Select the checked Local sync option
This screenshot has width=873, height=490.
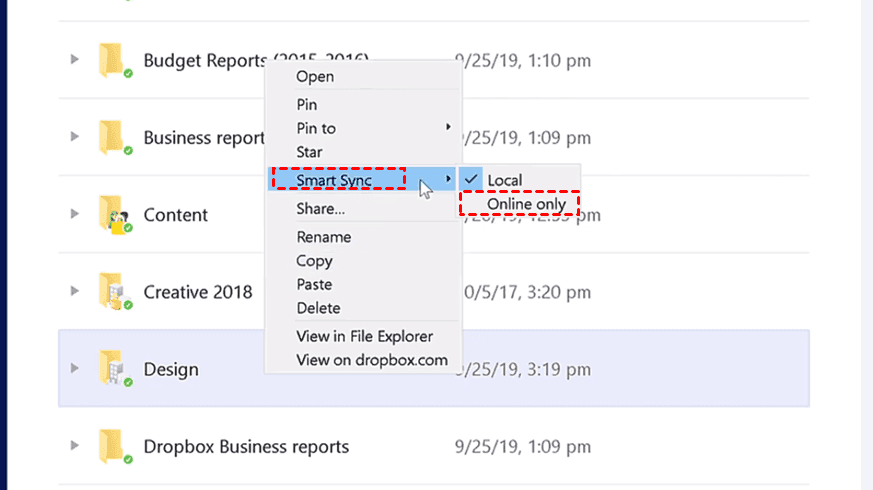[x=505, y=180]
